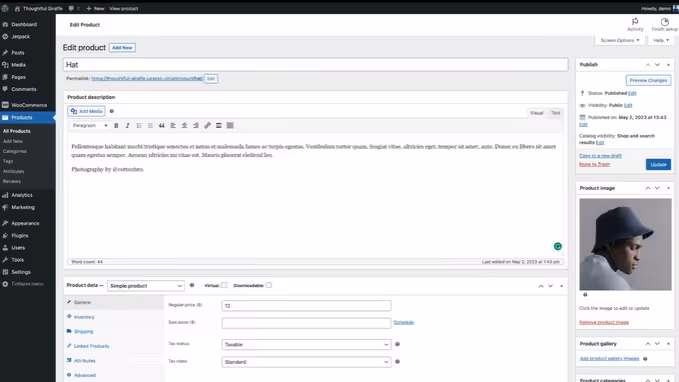Open WooCommerce in the sidebar menu

pos(28,105)
